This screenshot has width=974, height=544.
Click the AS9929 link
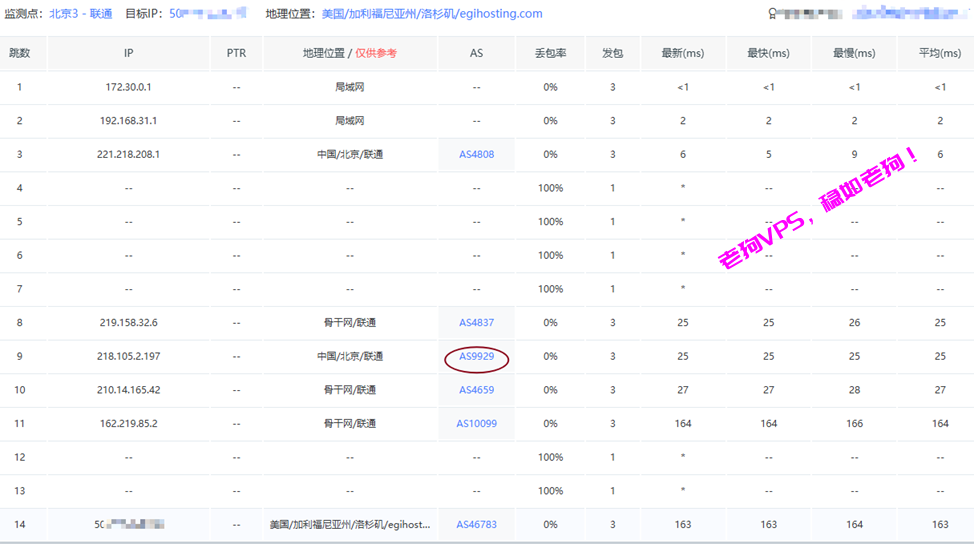[476, 356]
